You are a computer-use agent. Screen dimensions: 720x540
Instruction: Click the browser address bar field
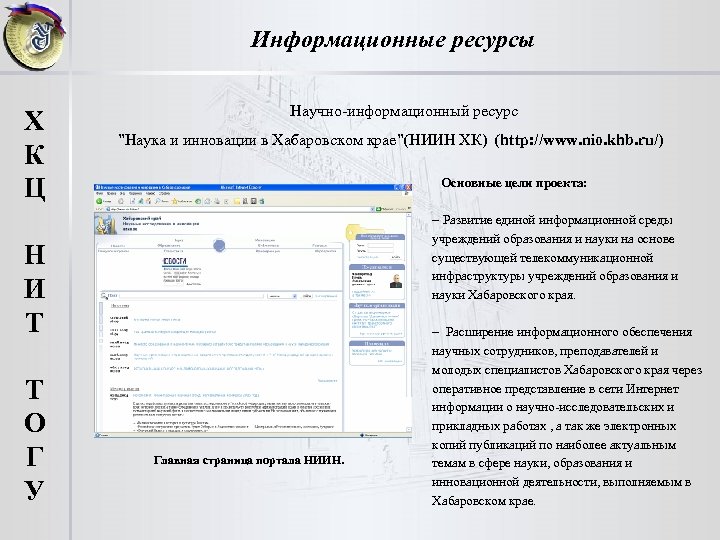pos(238,209)
